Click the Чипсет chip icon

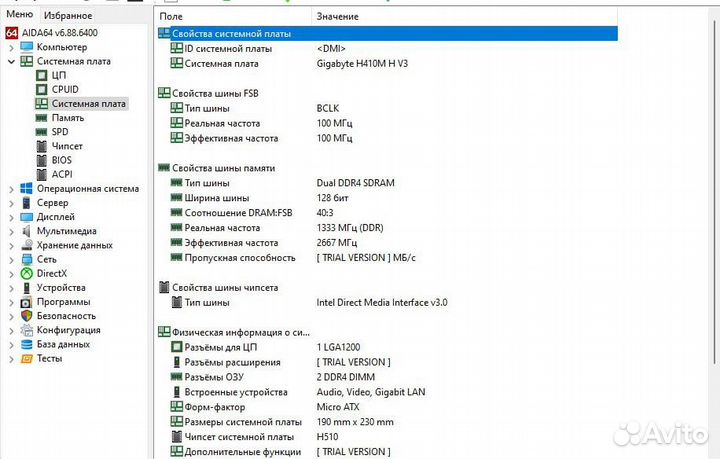[x=41, y=146]
